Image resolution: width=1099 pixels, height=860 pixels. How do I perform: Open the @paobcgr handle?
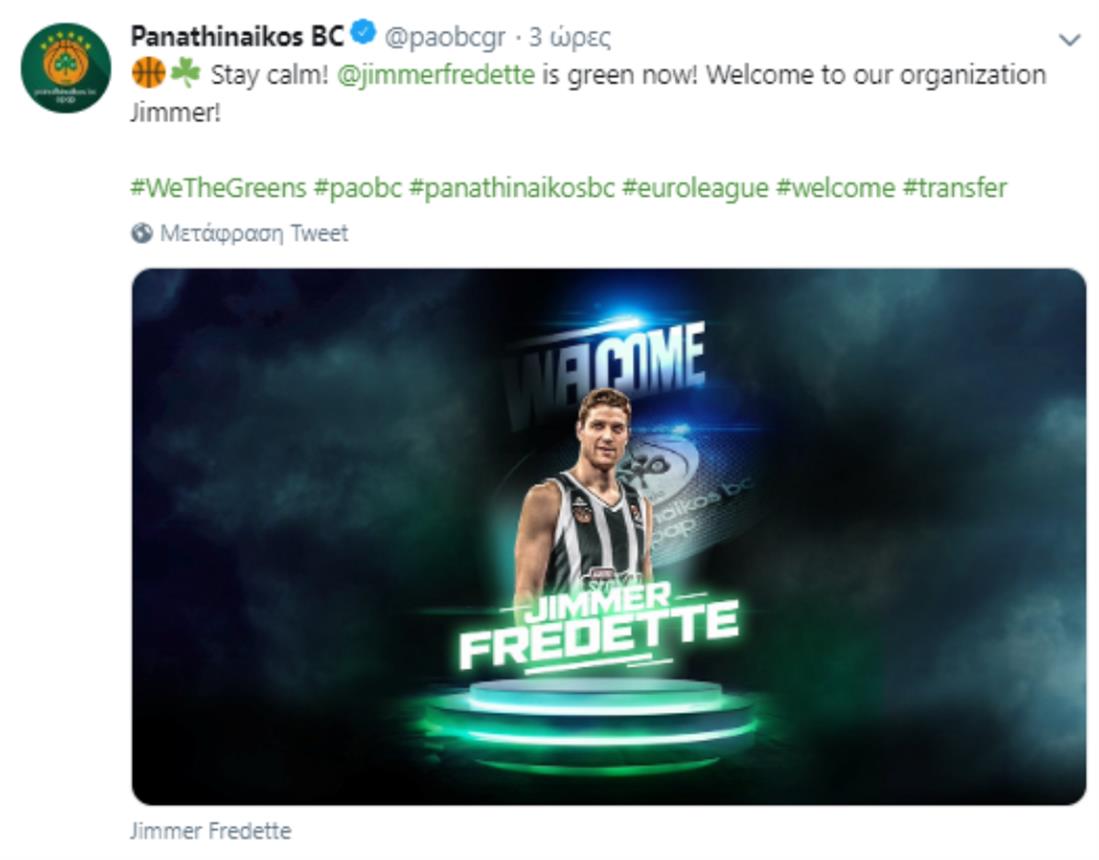[445, 37]
